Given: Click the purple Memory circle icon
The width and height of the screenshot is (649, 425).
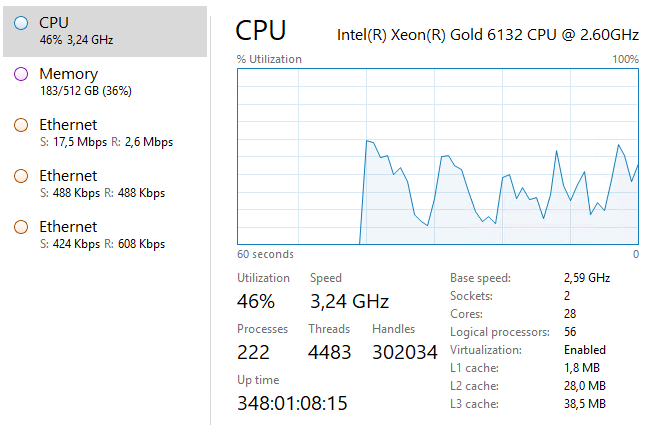Looking at the screenshot, I should pyautogui.click(x=21, y=74).
